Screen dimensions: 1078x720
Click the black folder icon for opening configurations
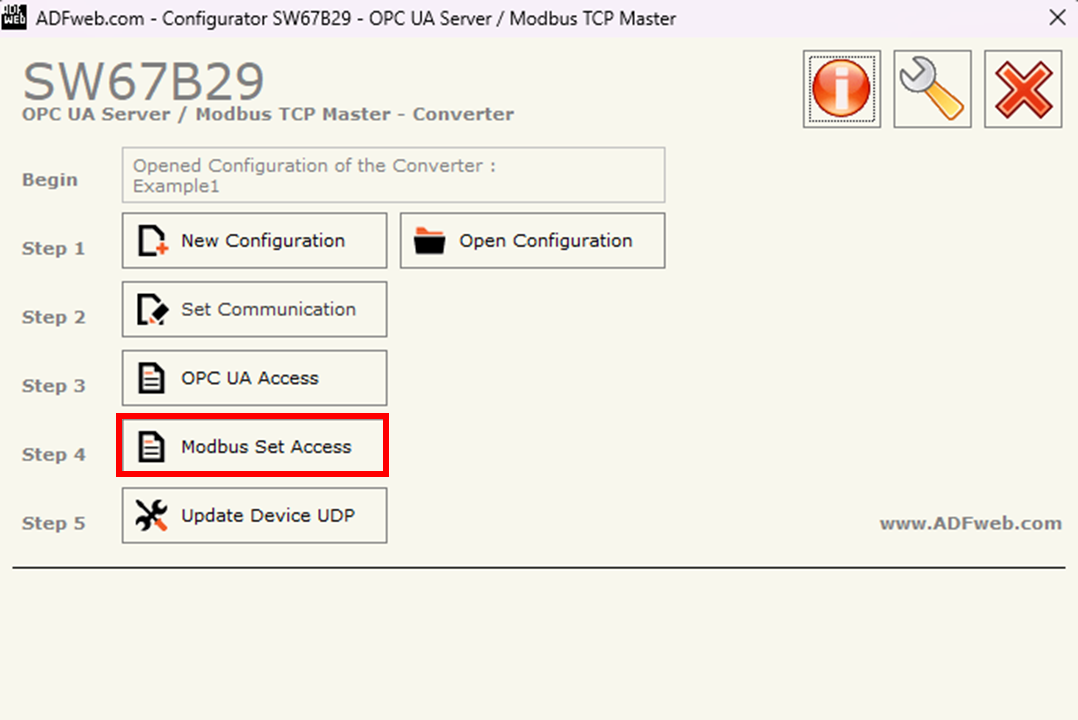pos(430,240)
